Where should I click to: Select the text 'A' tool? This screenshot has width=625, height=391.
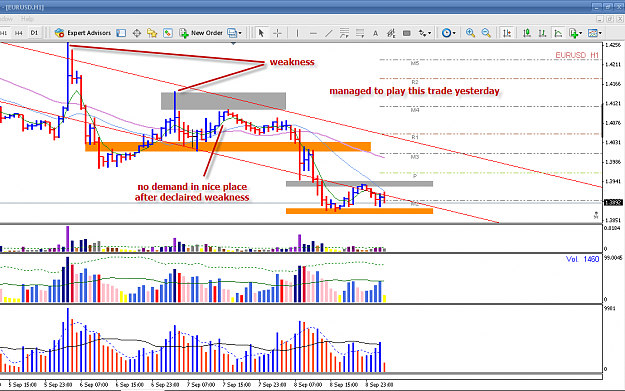(375, 33)
